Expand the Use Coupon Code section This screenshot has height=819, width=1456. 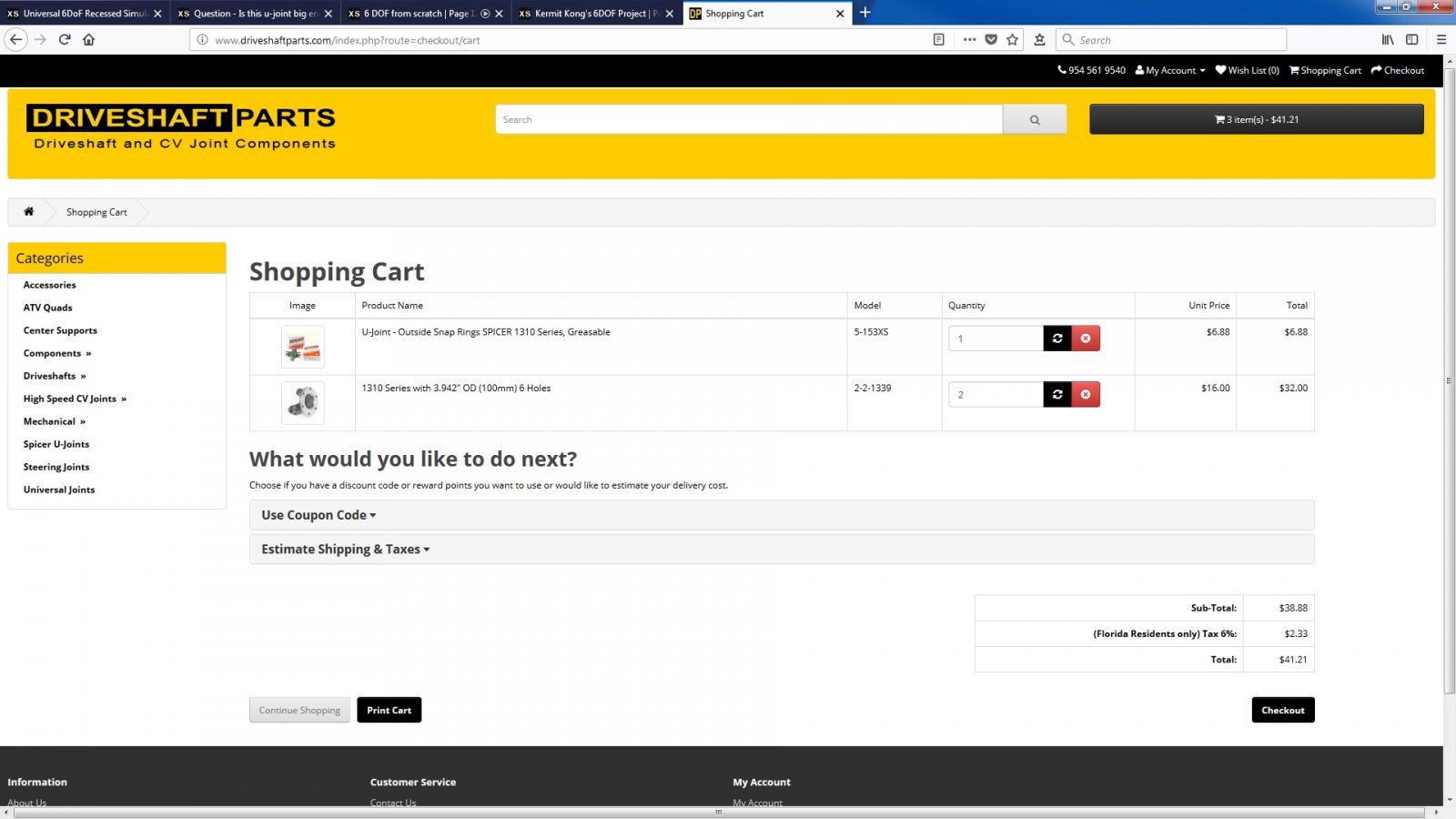318,515
